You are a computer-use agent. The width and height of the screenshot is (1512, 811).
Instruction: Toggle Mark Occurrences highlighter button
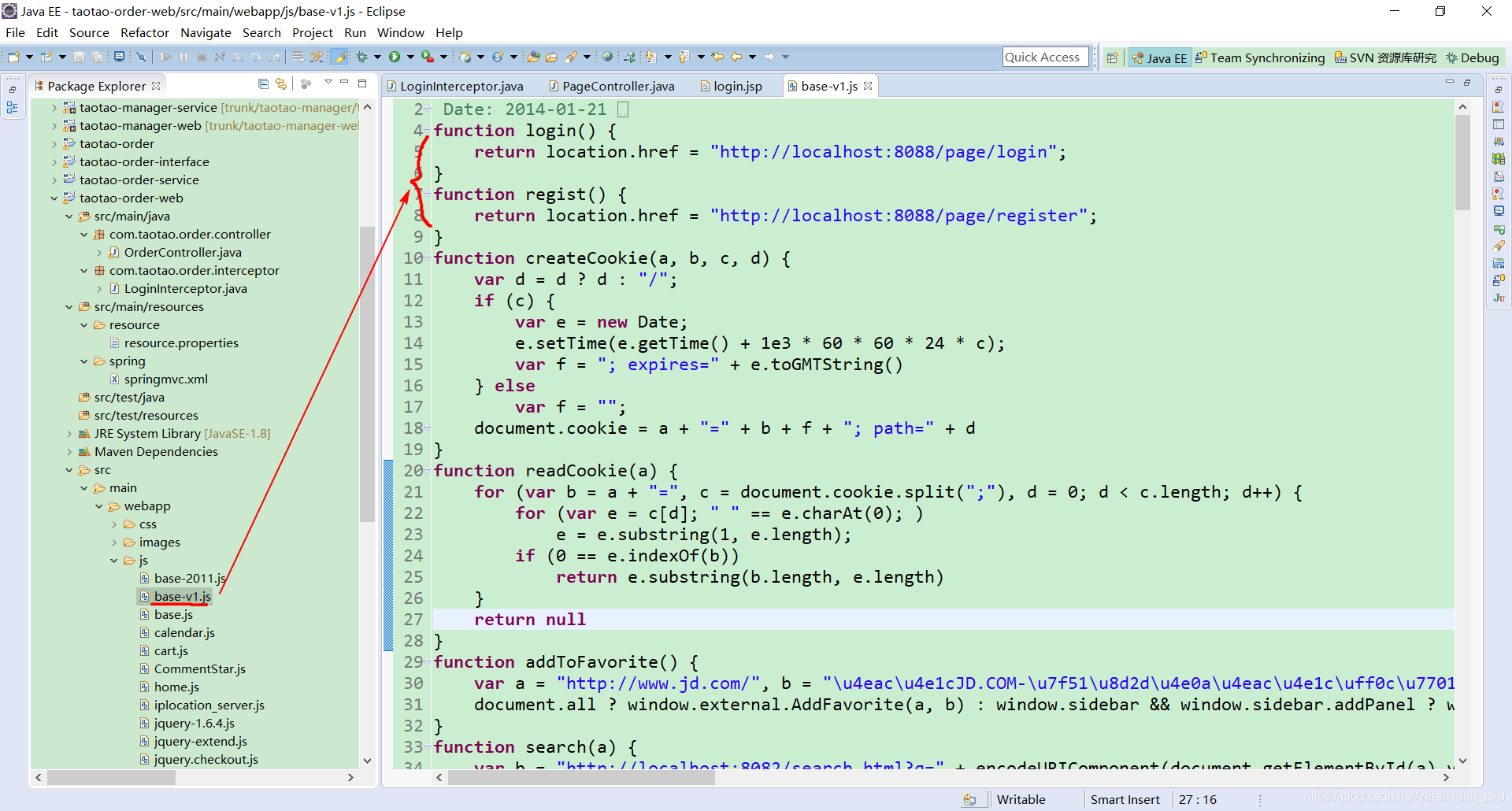pos(339,57)
